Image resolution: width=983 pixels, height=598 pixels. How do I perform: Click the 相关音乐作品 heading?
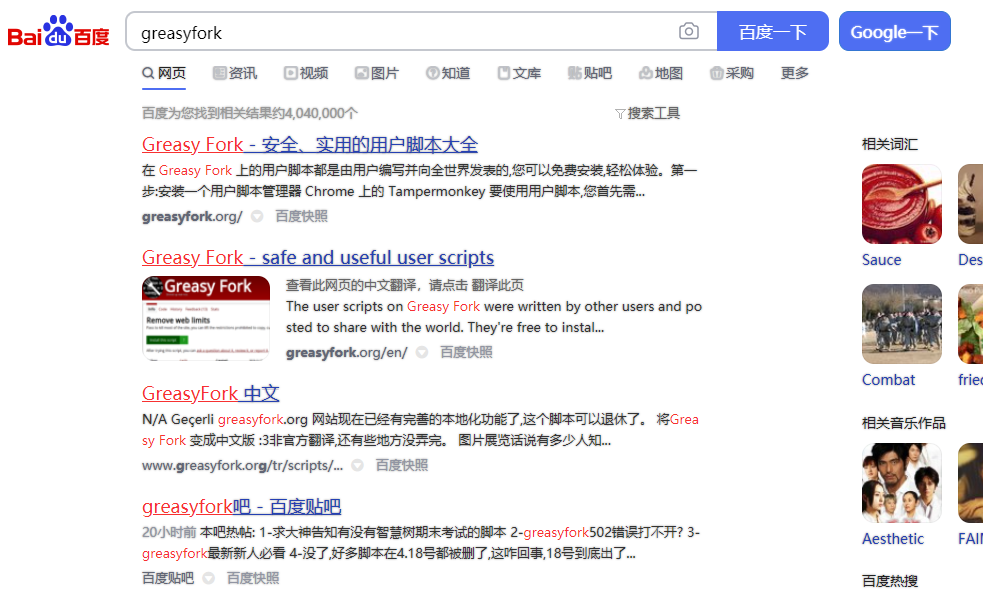[x=903, y=423]
